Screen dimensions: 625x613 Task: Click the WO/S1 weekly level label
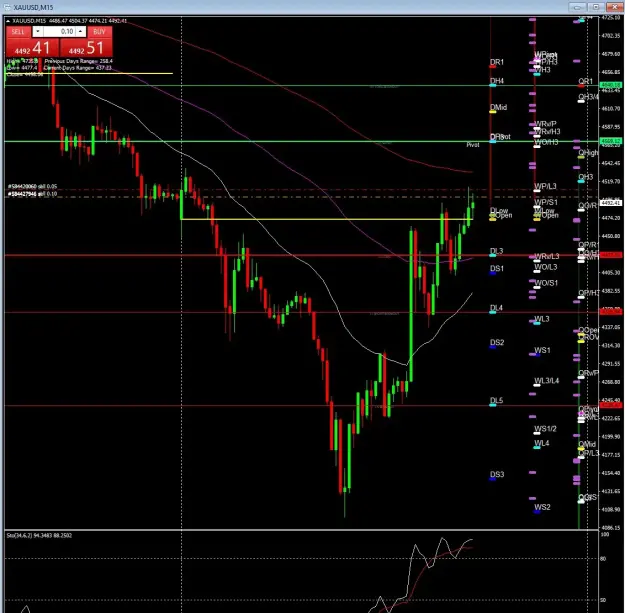click(546, 283)
